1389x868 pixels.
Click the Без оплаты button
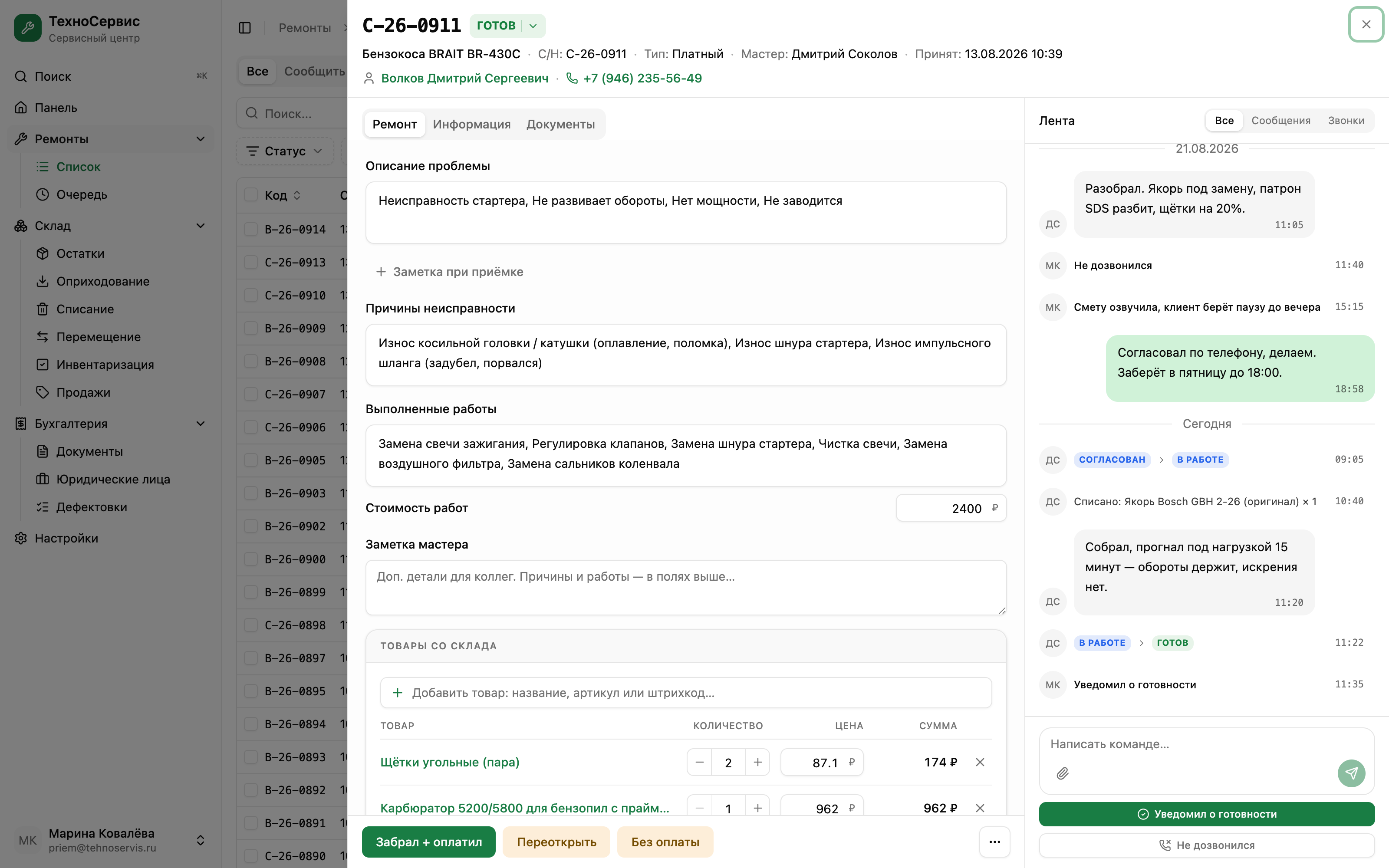pos(665,842)
